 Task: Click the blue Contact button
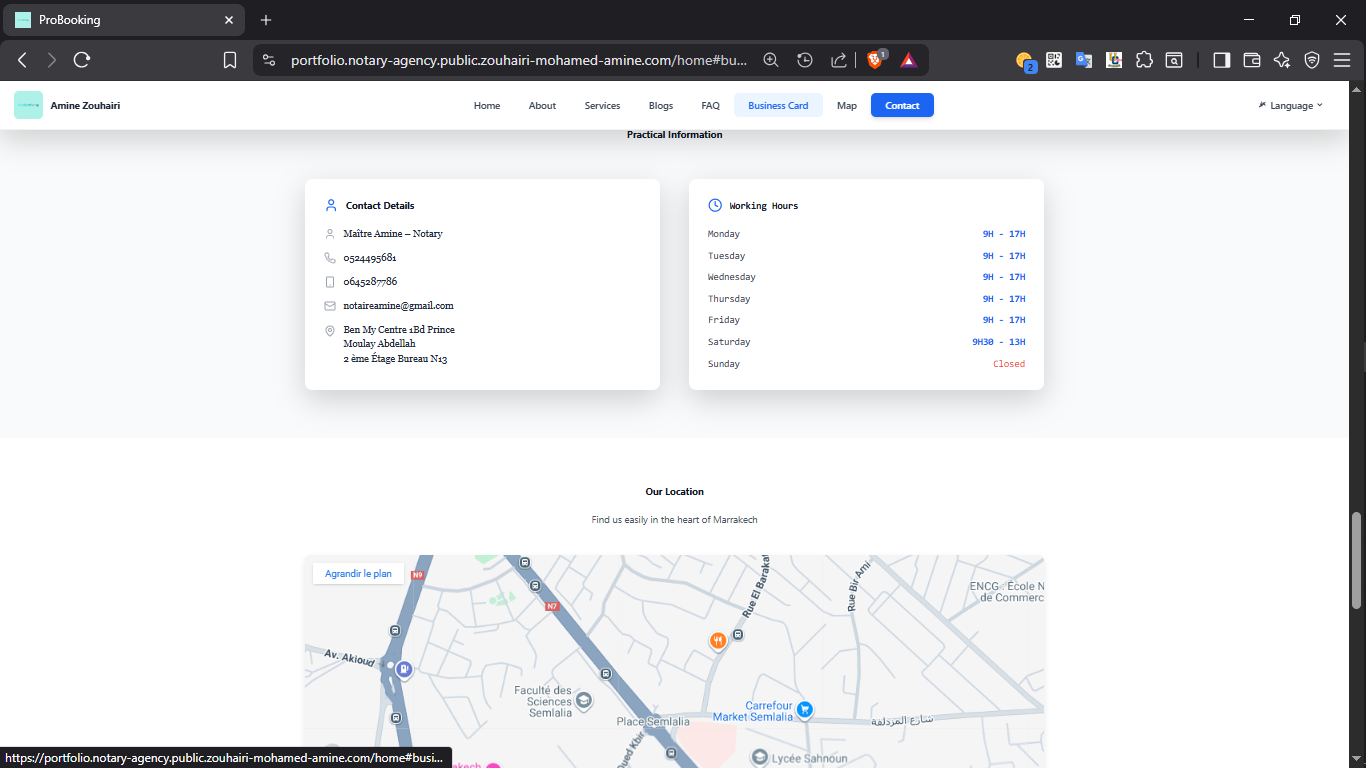click(902, 105)
